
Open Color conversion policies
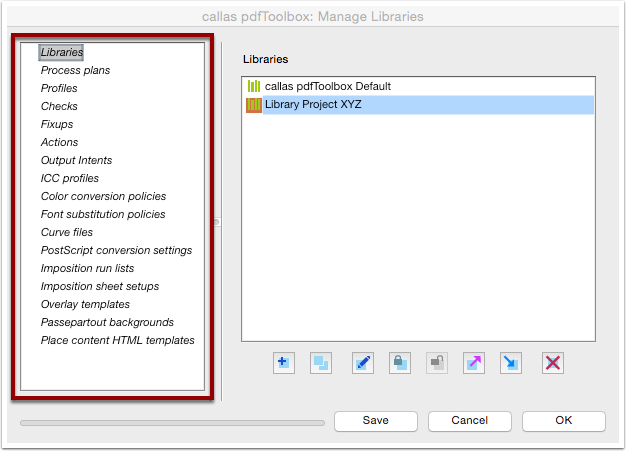[103, 196]
